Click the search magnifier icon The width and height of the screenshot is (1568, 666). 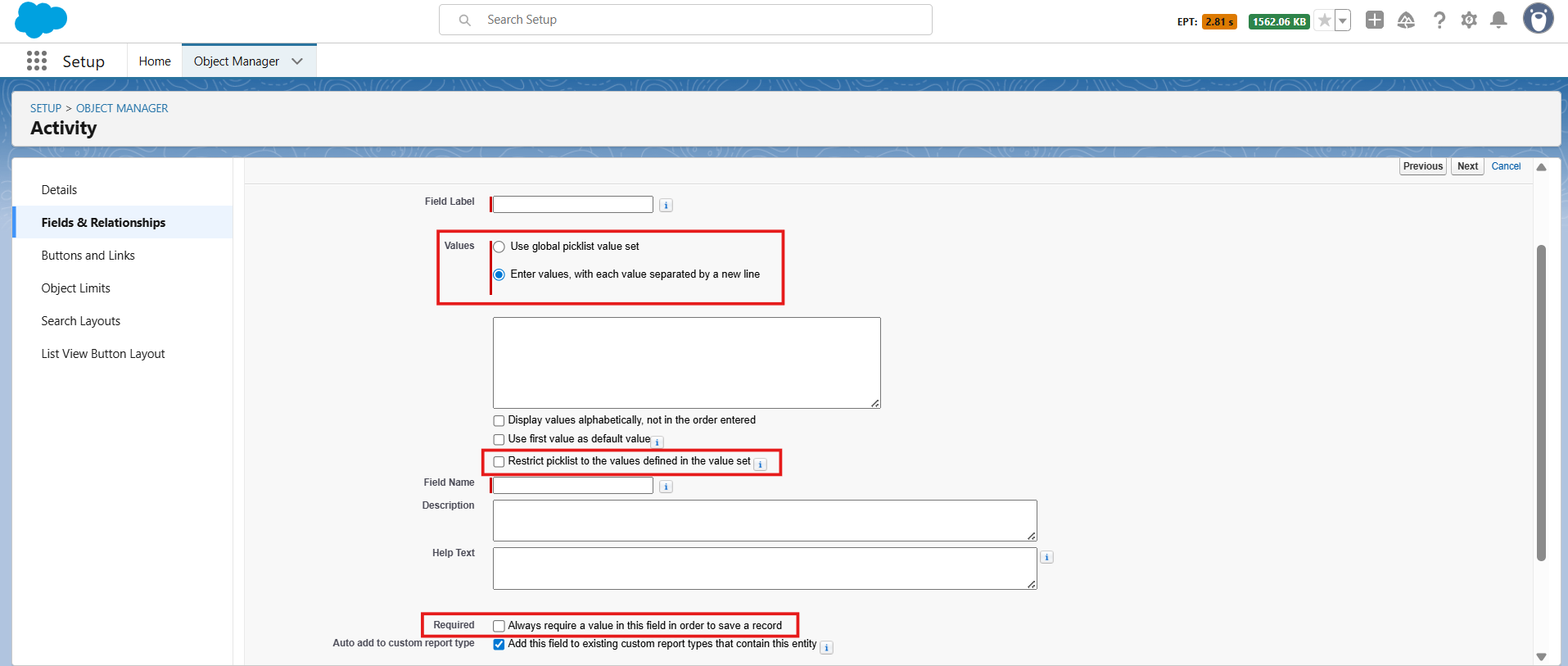[464, 20]
